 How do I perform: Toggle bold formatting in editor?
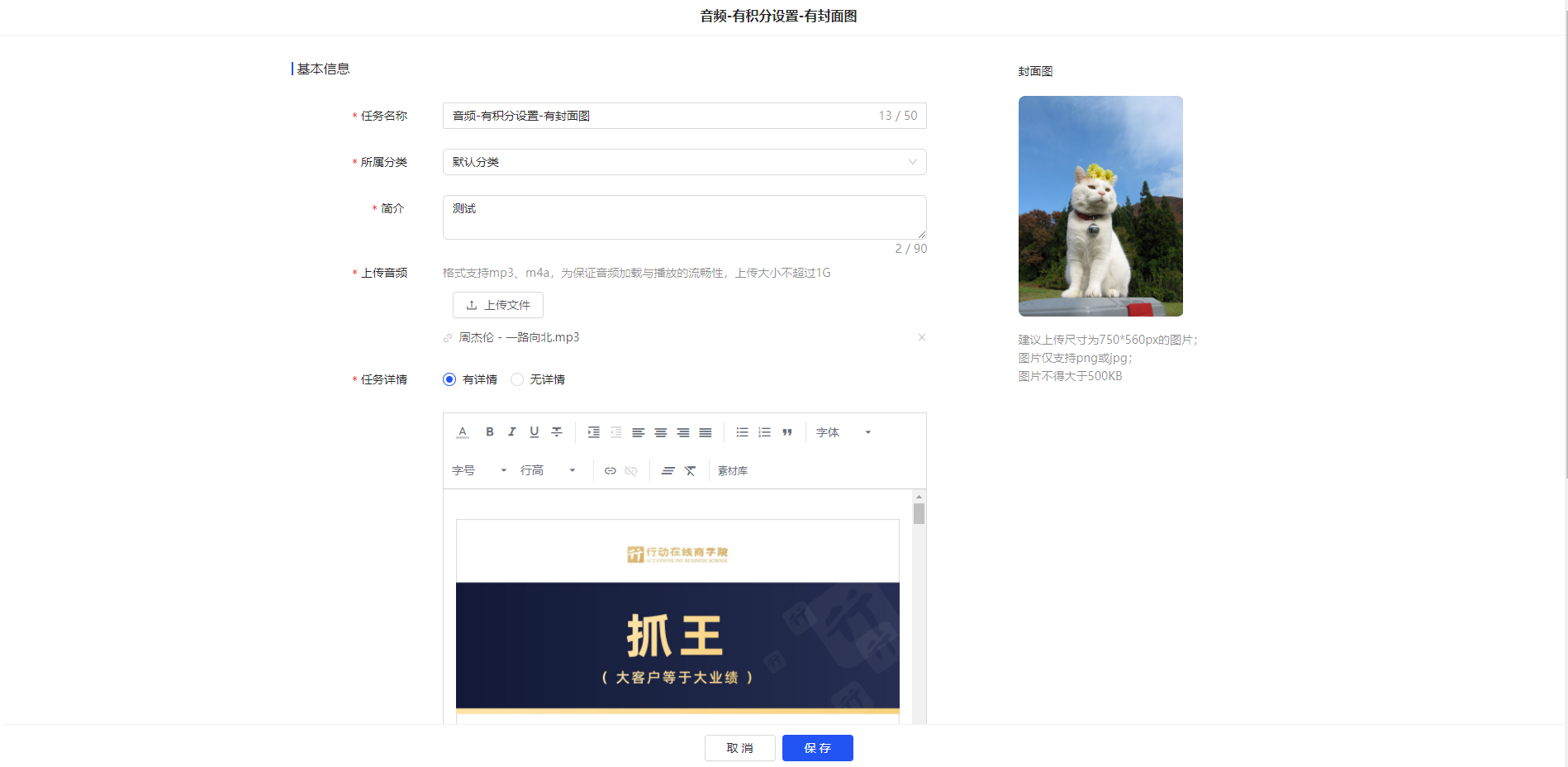point(490,432)
